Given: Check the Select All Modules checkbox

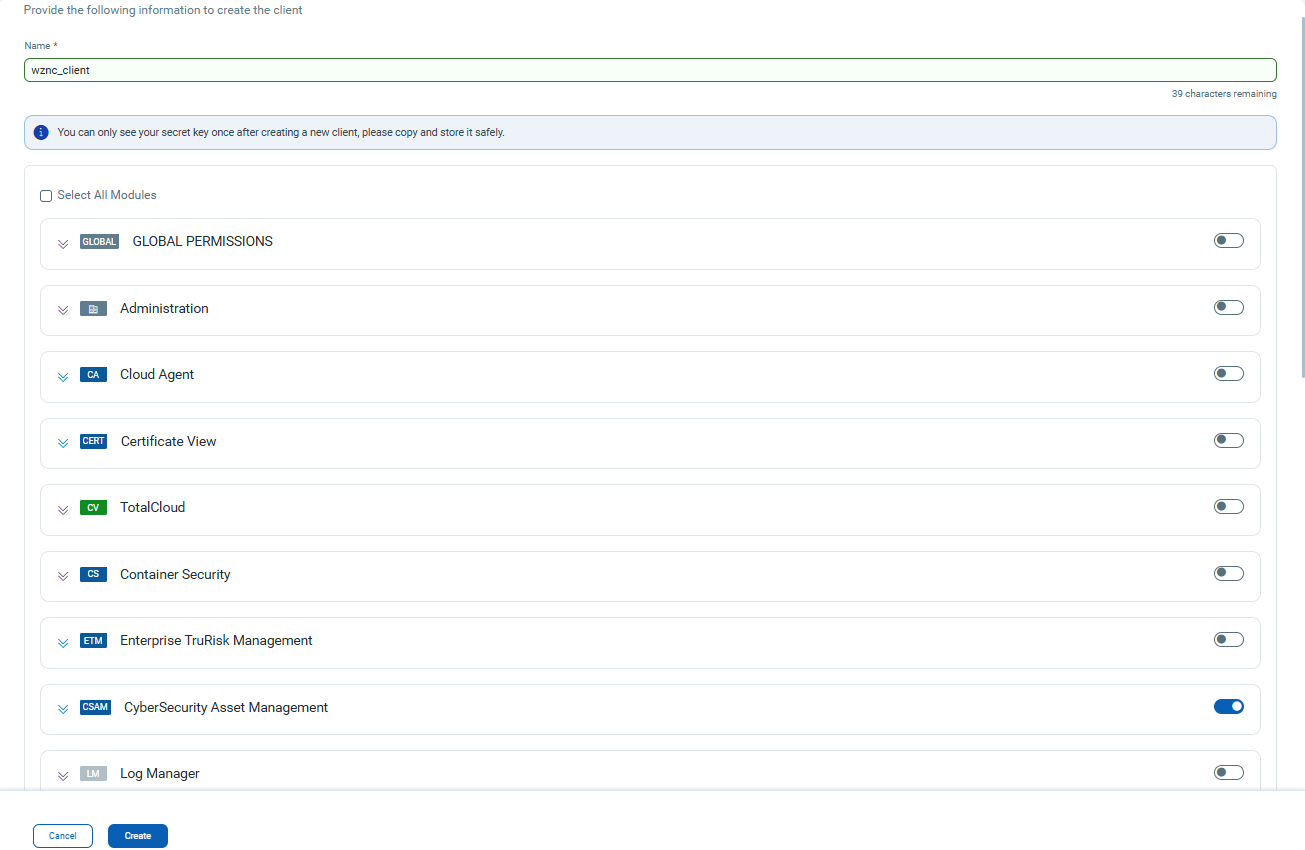Looking at the screenshot, I should point(46,196).
